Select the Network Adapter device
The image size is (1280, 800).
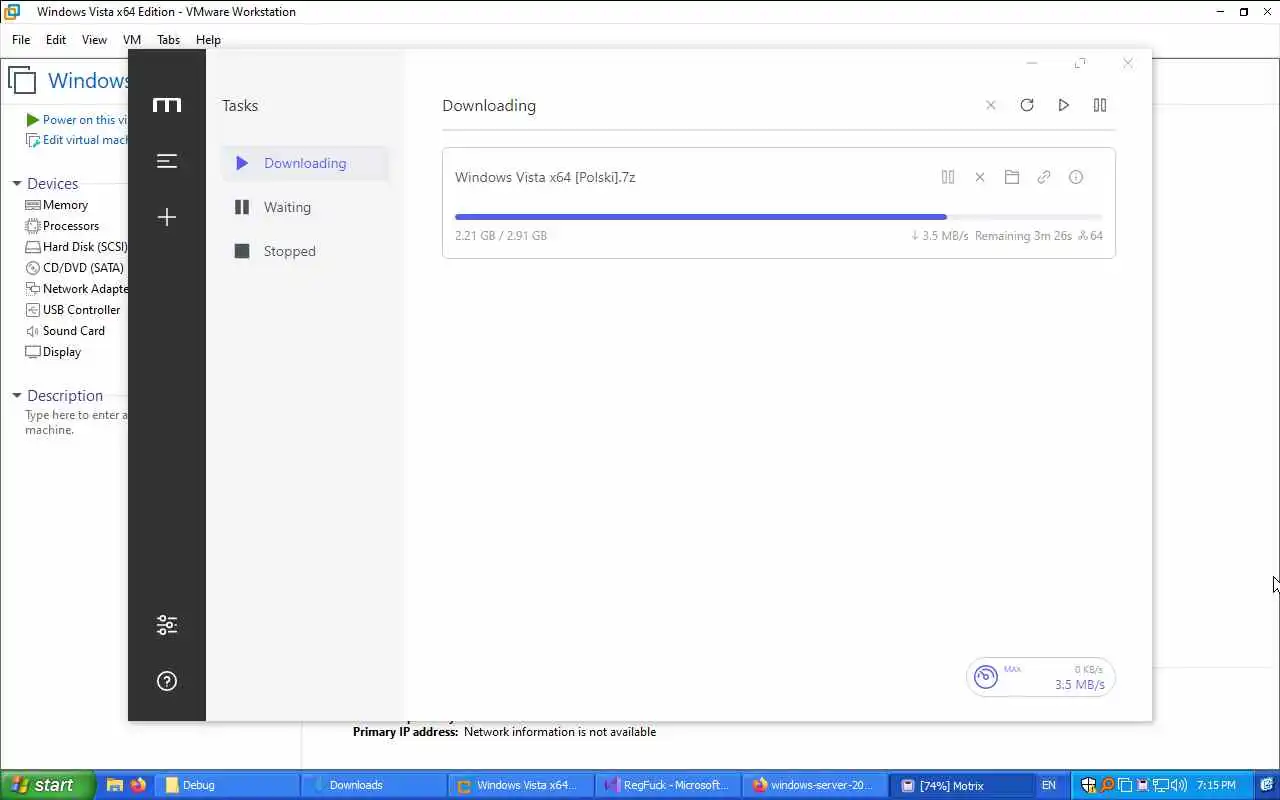pyautogui.click(x=76, y=289)
